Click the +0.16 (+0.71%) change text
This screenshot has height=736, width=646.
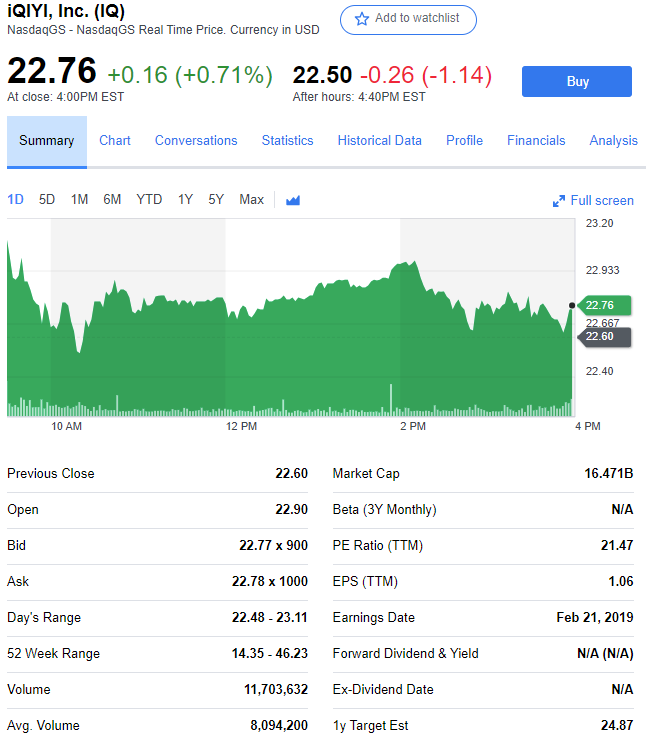click(x=190, y=75)
